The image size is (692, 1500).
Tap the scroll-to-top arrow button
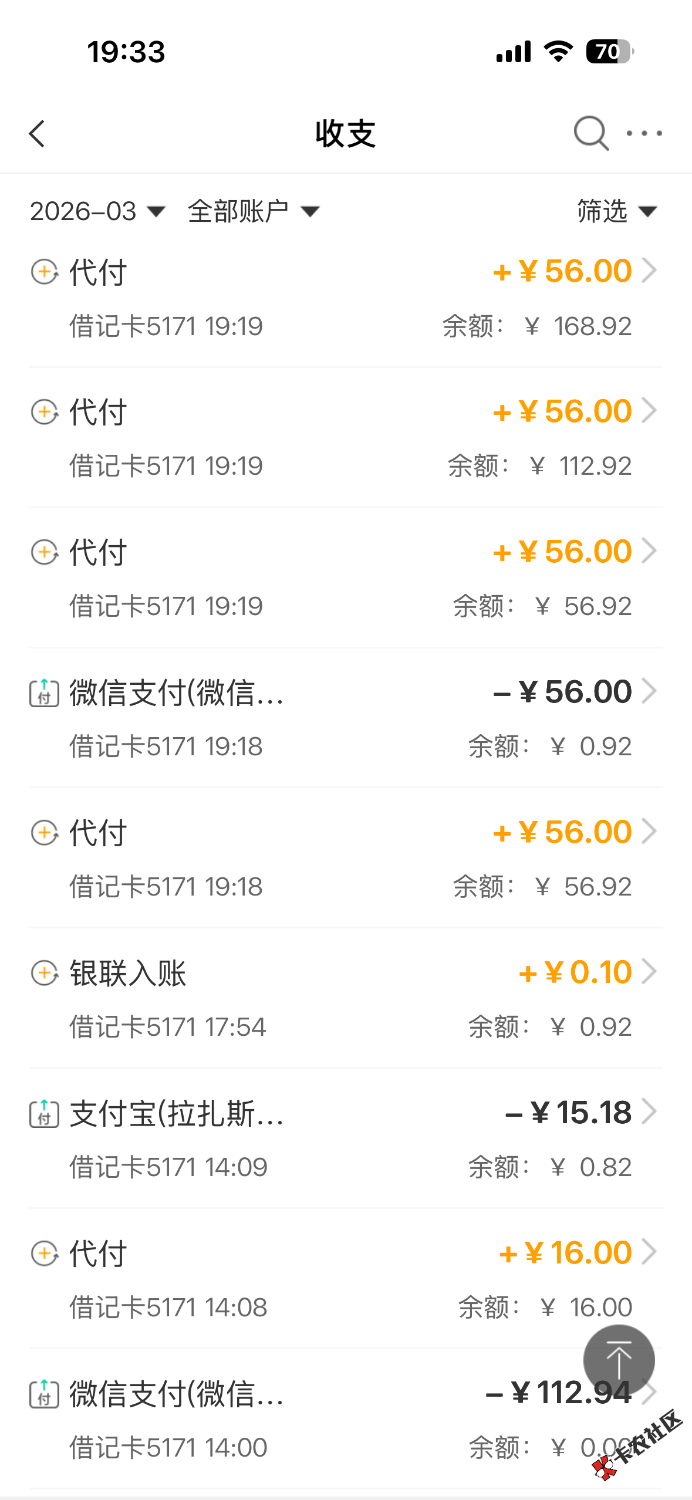pyautogui.click(x=619, y=1361)
